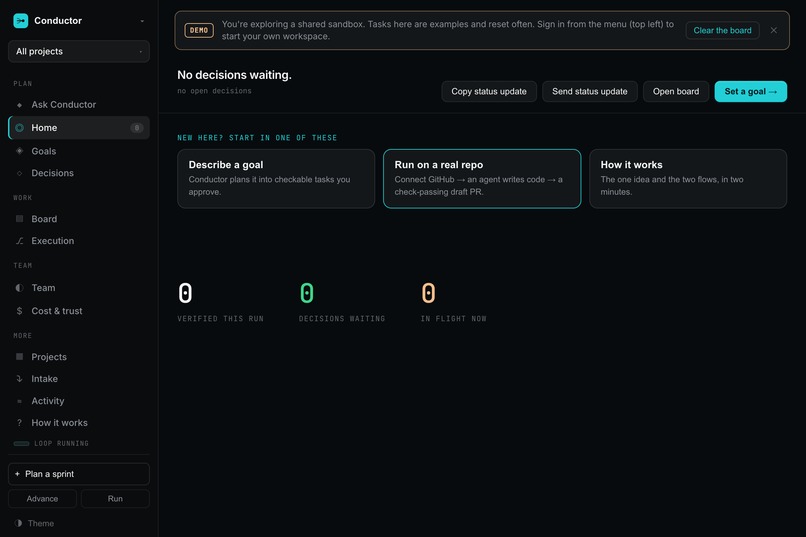Toggle the Theme half-moon icon
The width and height of the screenshot is (806, 537).
click(x=19, y=523)
